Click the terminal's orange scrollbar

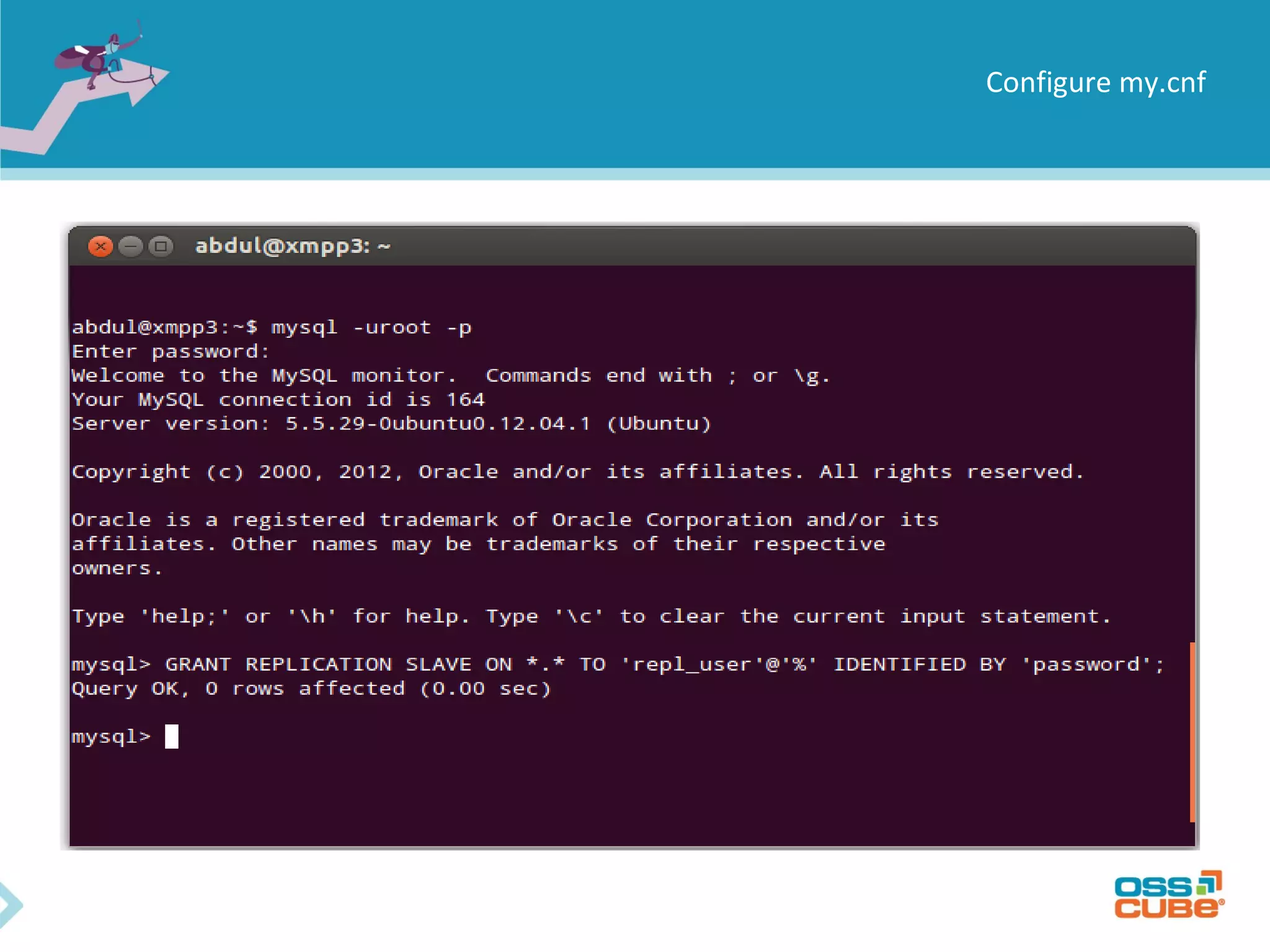tap(1192, 732)
